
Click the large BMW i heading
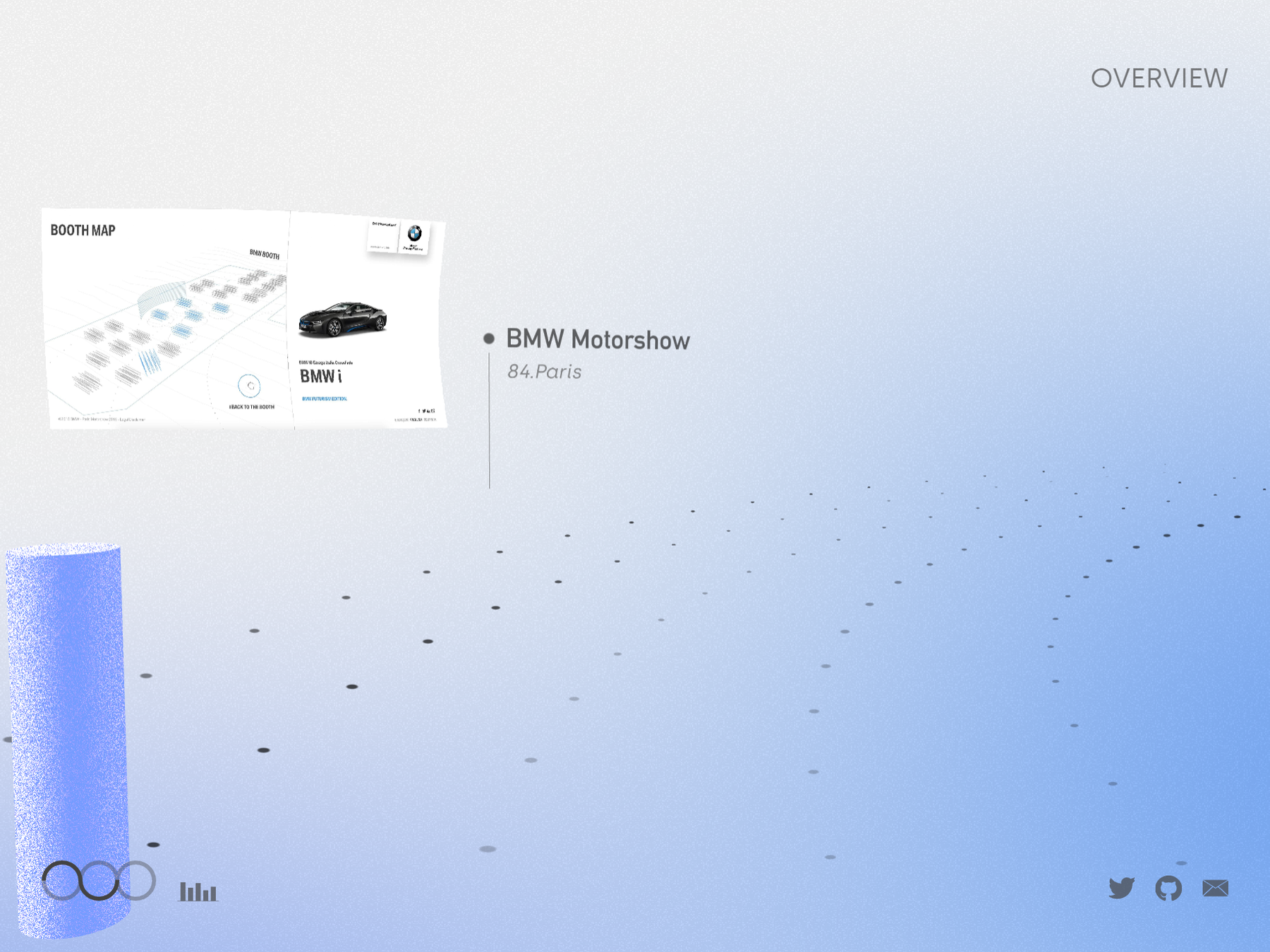click(x=320, y=377)
